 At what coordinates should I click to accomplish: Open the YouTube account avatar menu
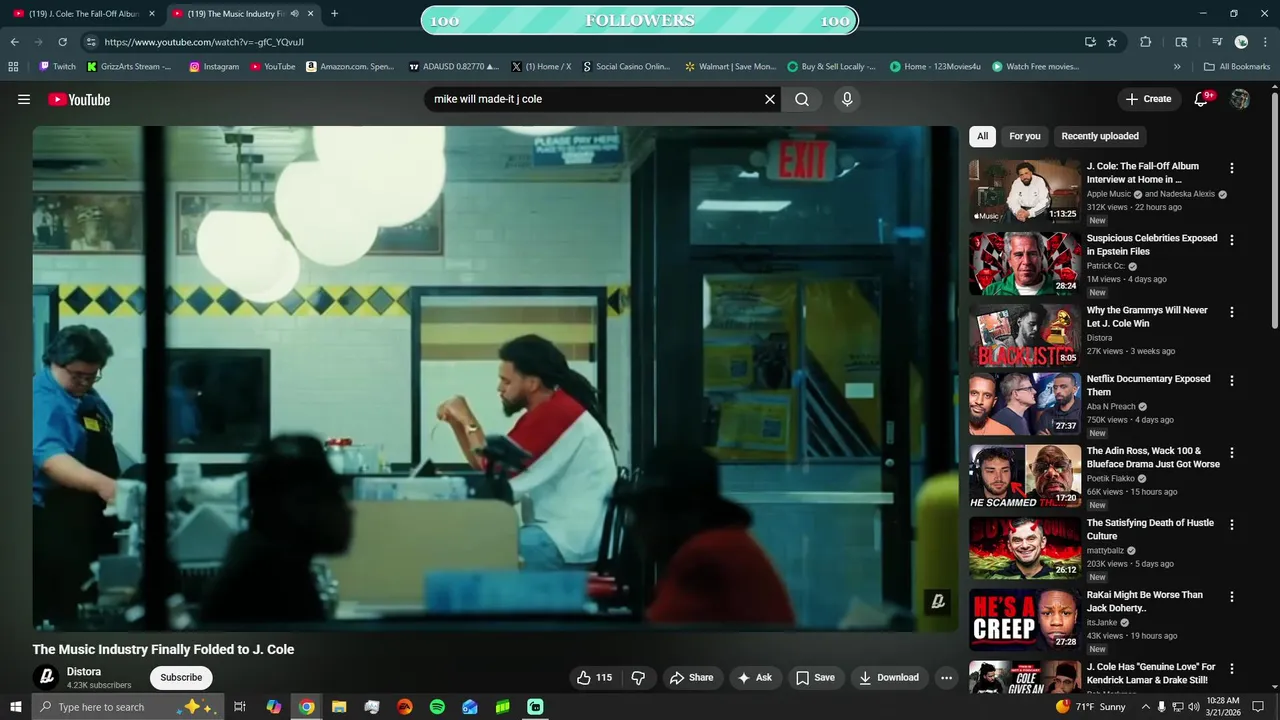(x=1240, y=99)
